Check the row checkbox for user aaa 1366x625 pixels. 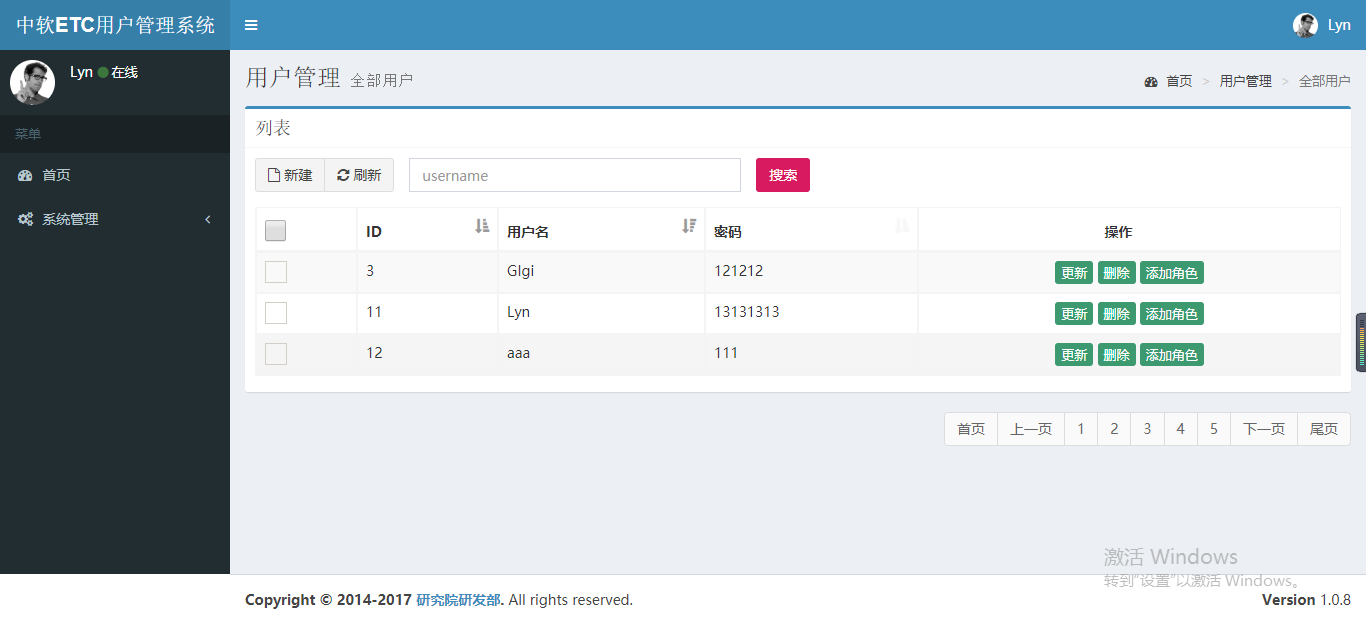click(x=275, y=353)
